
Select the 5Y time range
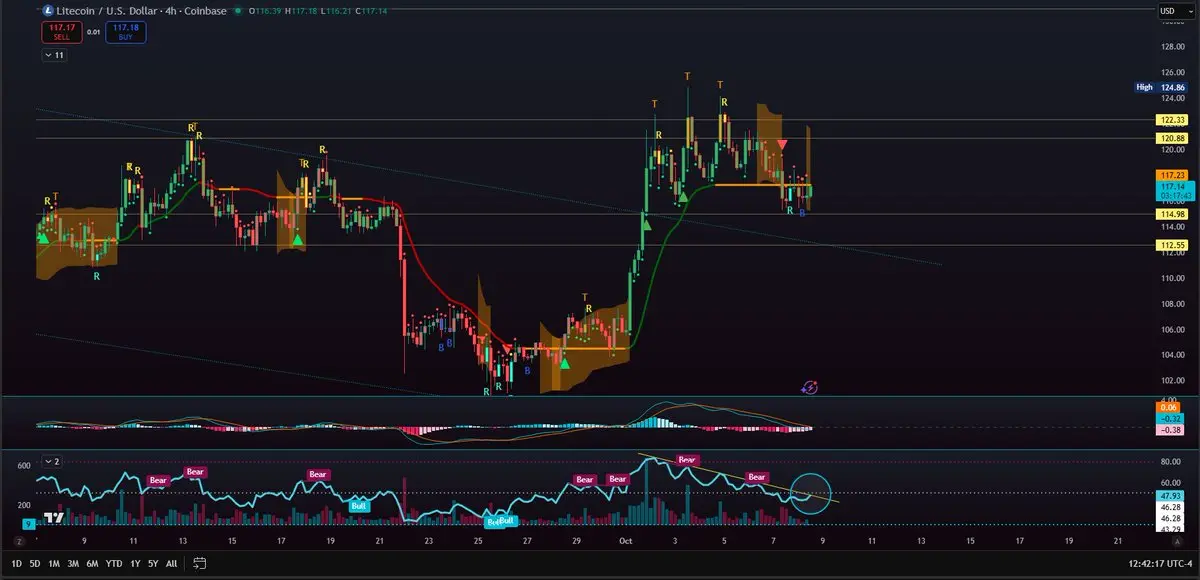153,563
